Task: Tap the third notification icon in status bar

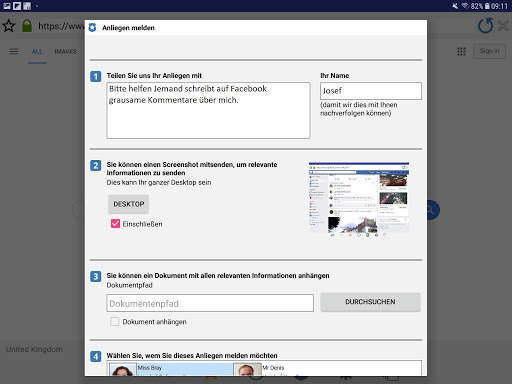Action: [27, 6]
